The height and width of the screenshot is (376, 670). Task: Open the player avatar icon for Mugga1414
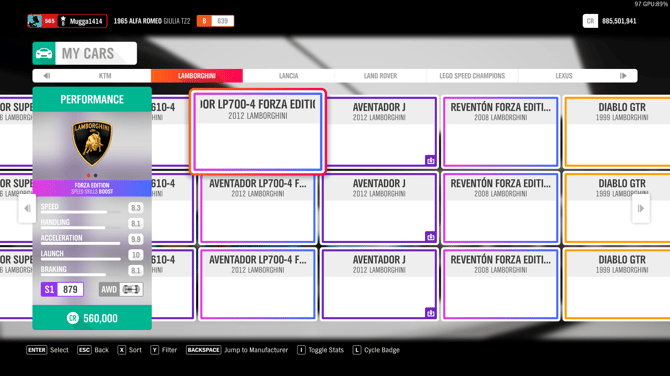point(35,21)
